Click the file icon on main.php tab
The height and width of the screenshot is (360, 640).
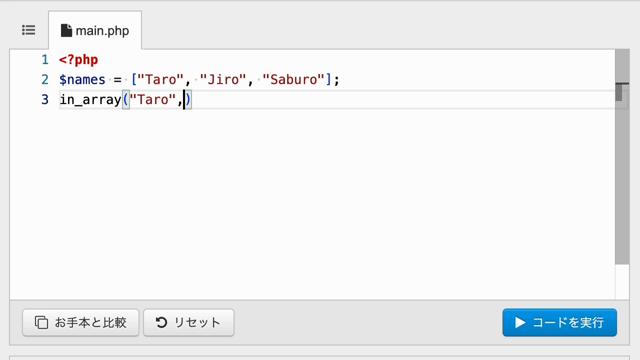tap(66, 31)
